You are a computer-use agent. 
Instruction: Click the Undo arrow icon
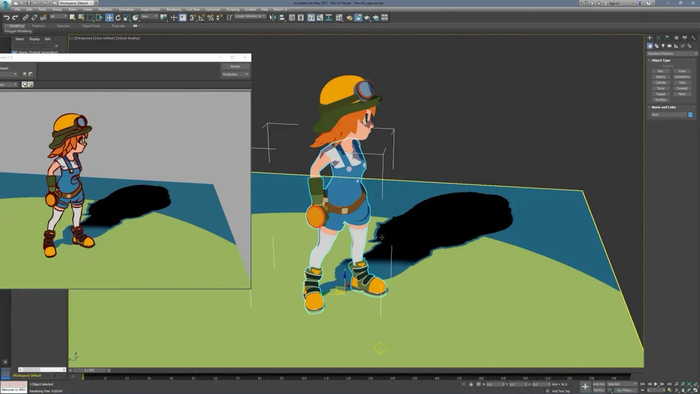point(7,17)
